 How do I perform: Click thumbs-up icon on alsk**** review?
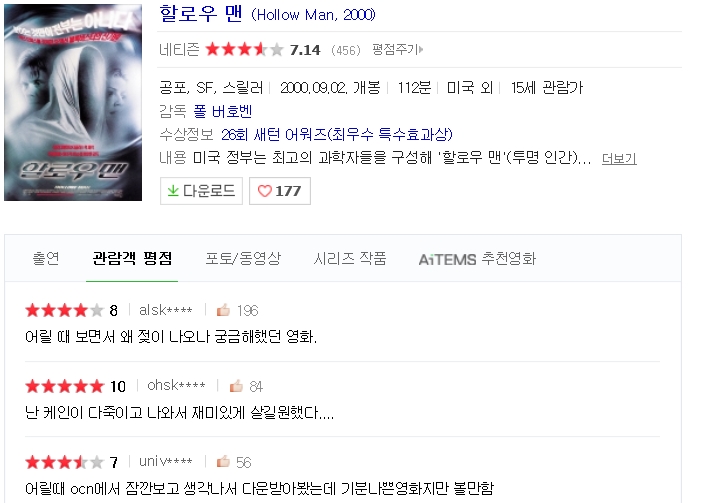pos(223,310)
